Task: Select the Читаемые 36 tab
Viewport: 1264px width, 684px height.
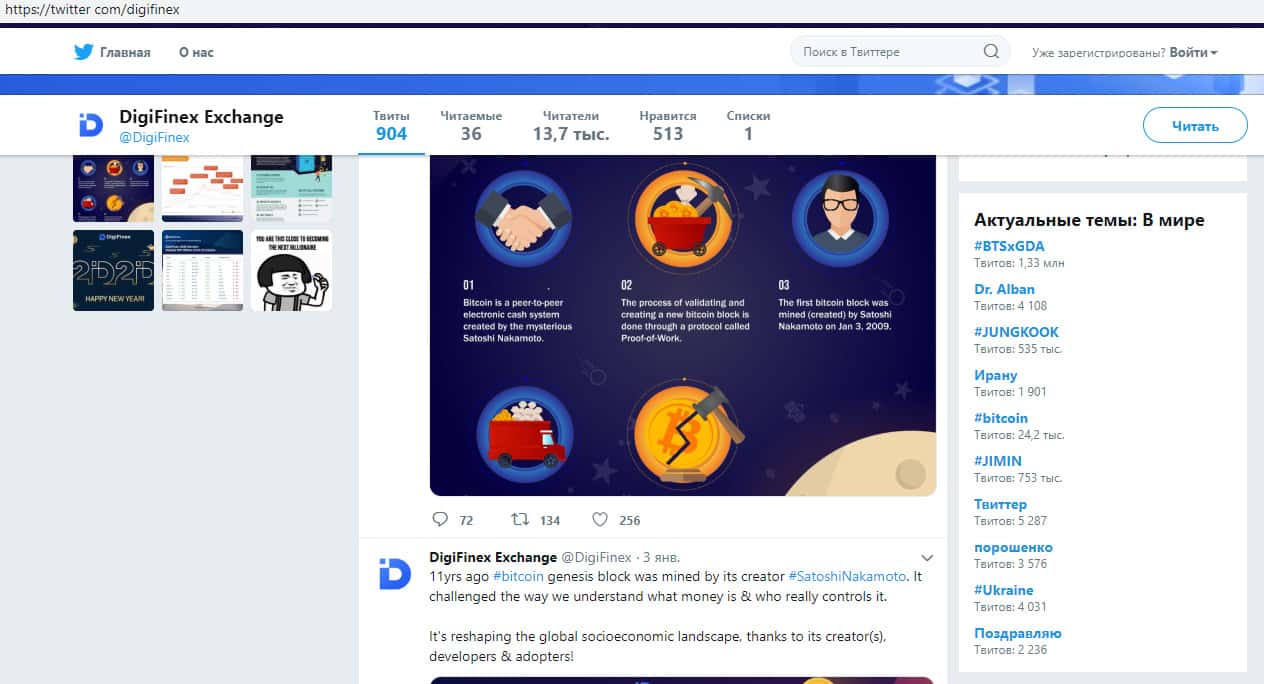Action: (471, 125)
